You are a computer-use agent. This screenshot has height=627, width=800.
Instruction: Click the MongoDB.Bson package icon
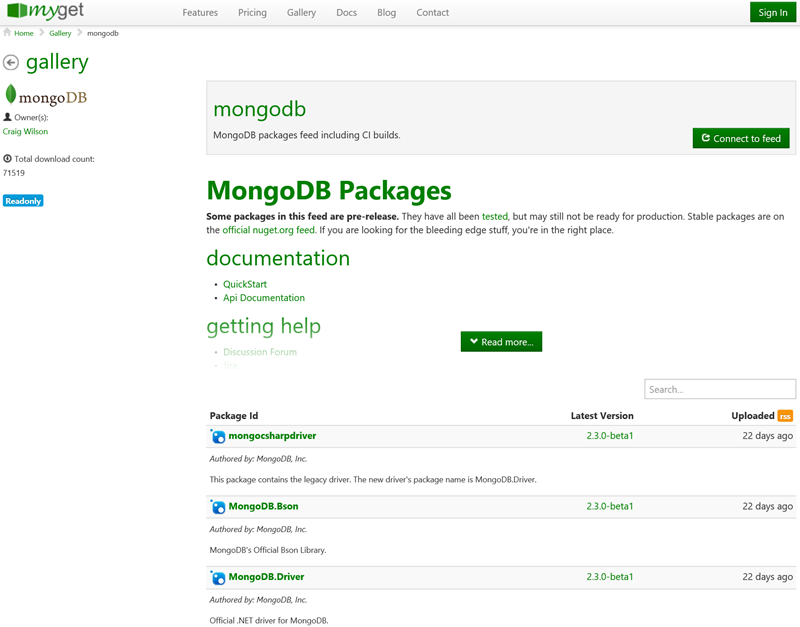click(x=218, y=507)
